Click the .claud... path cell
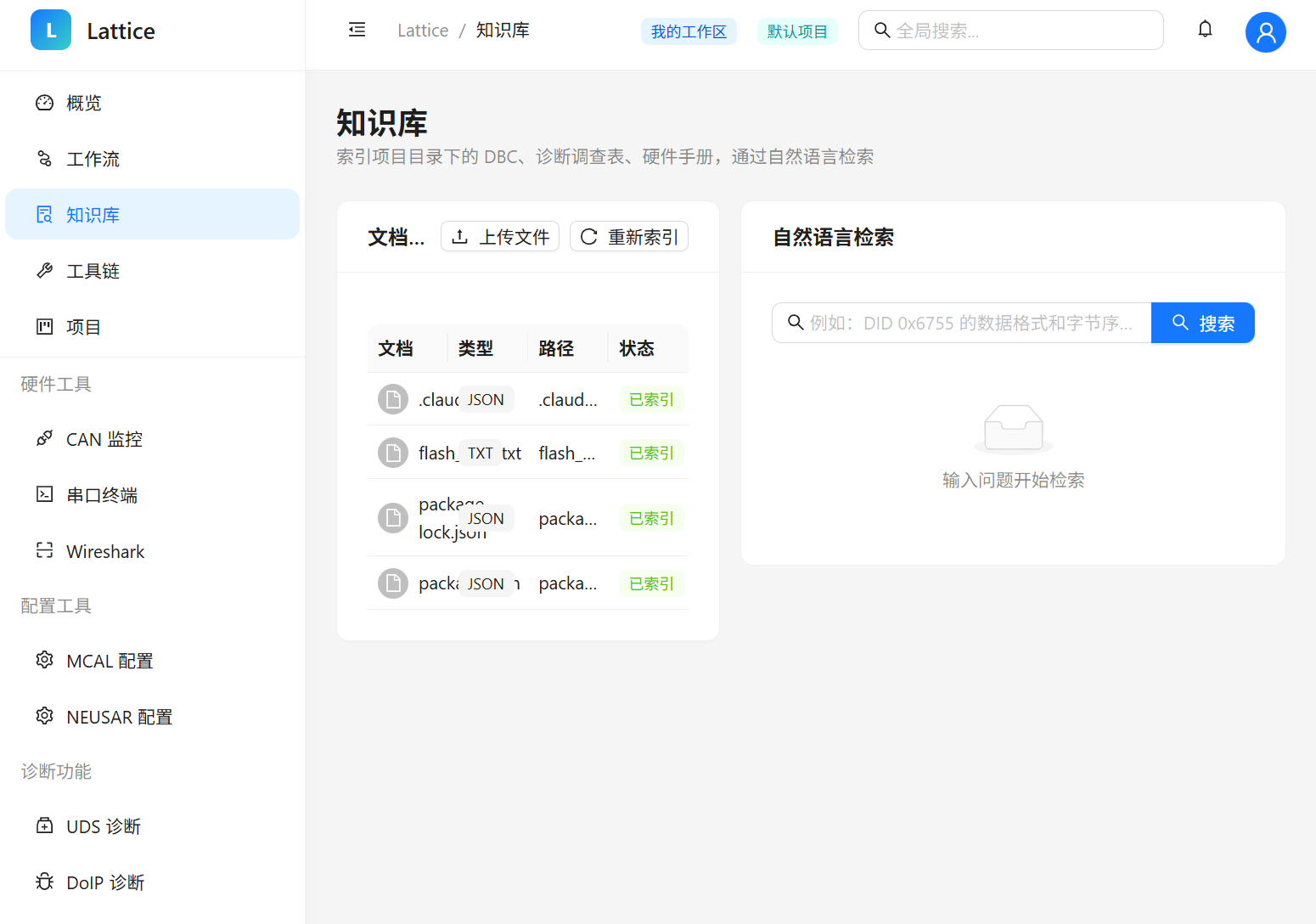The height and width of the screenshot is (924, 1316). pos(568,399)
